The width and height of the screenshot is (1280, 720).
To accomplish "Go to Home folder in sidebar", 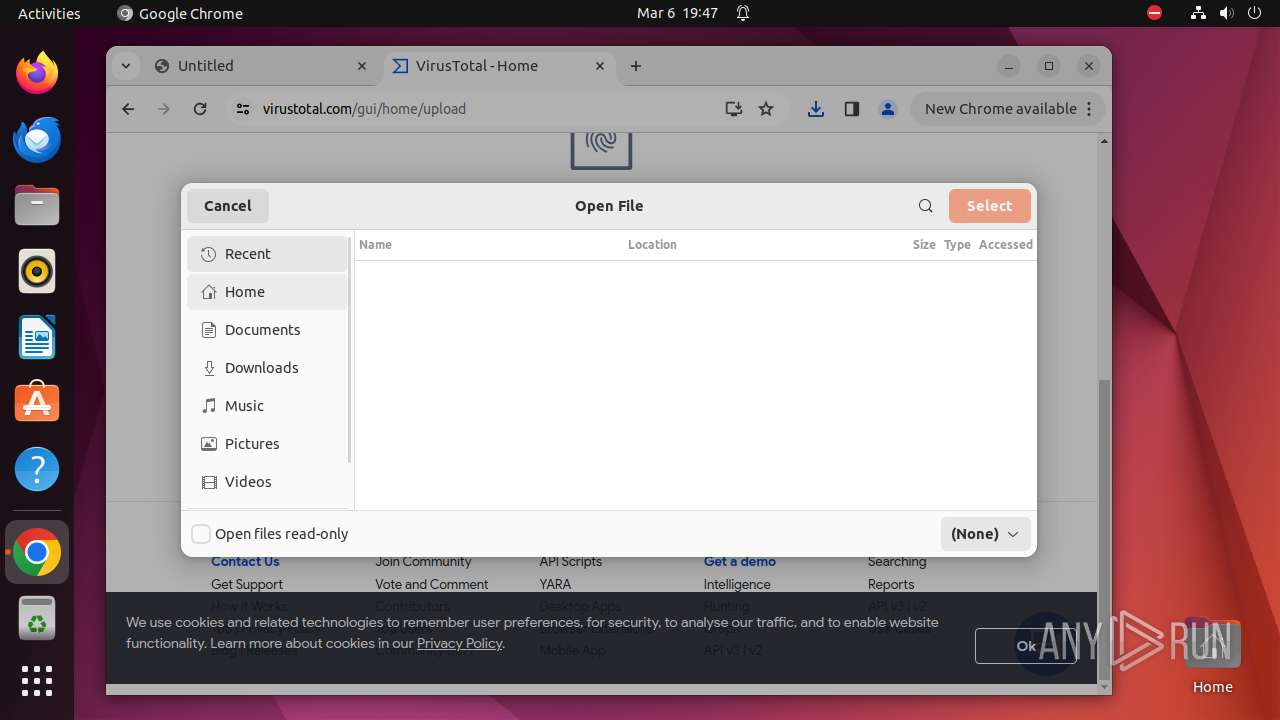I will pyautogui.click(x=267, y=292).
